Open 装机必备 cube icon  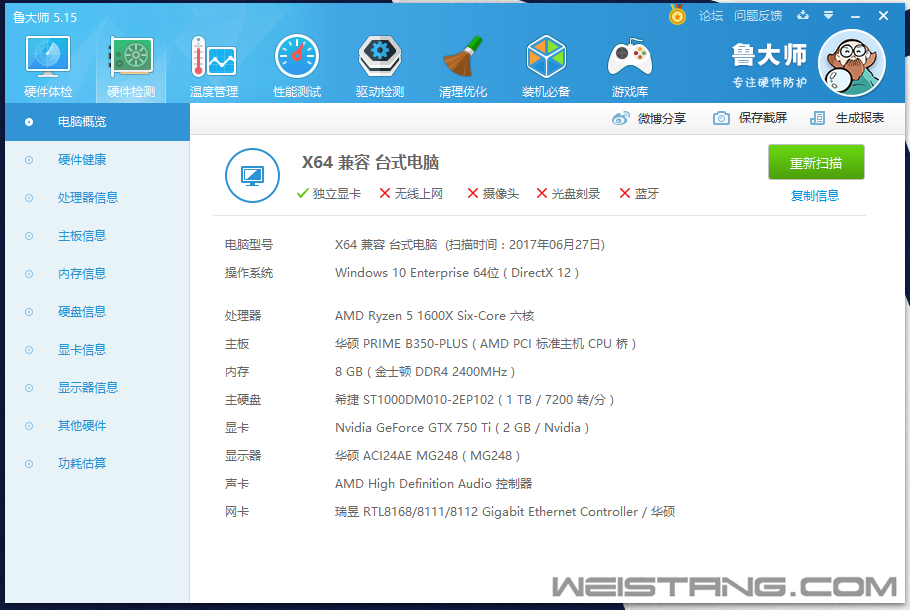[546, 56]
